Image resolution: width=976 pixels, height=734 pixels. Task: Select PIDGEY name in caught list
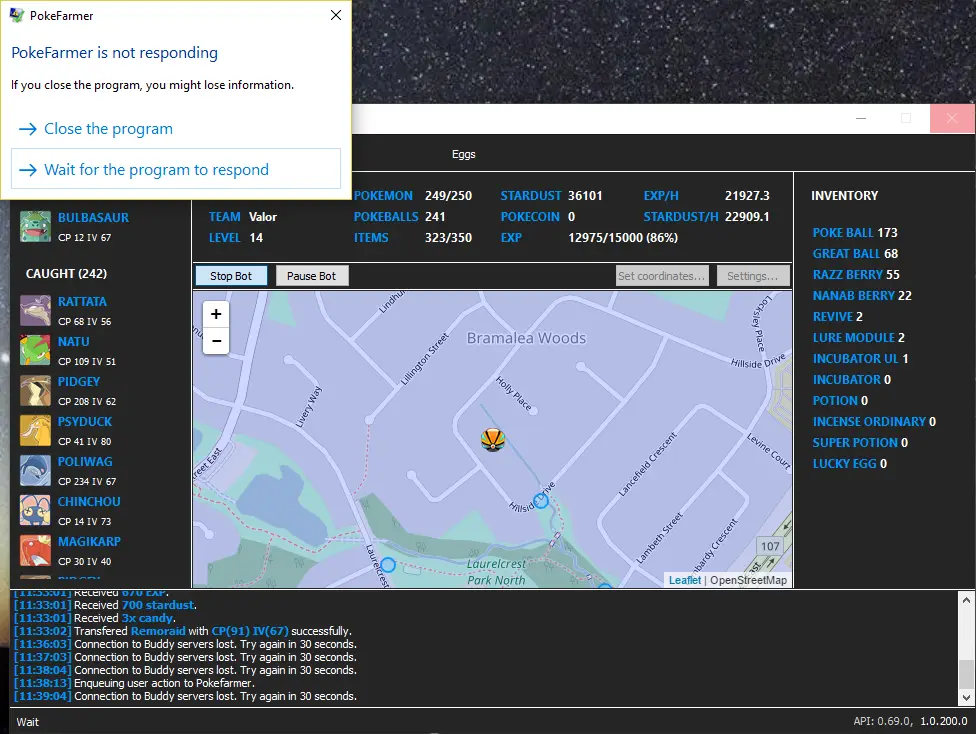coord(79,381)
